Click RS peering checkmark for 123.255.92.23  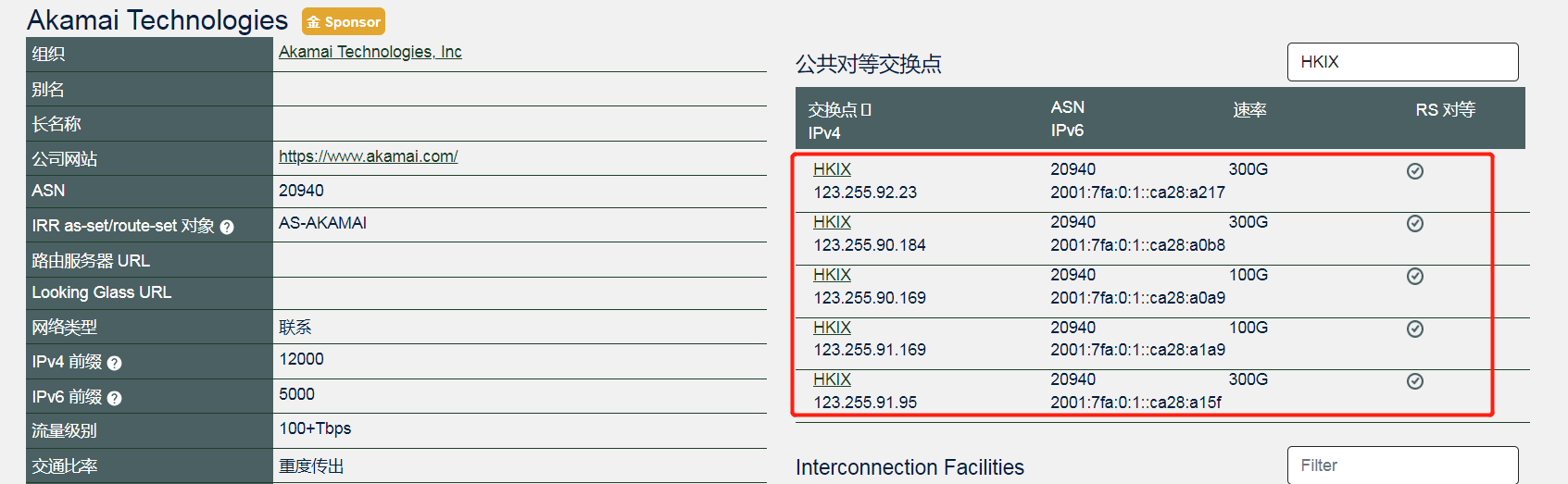click(1415, 171)
